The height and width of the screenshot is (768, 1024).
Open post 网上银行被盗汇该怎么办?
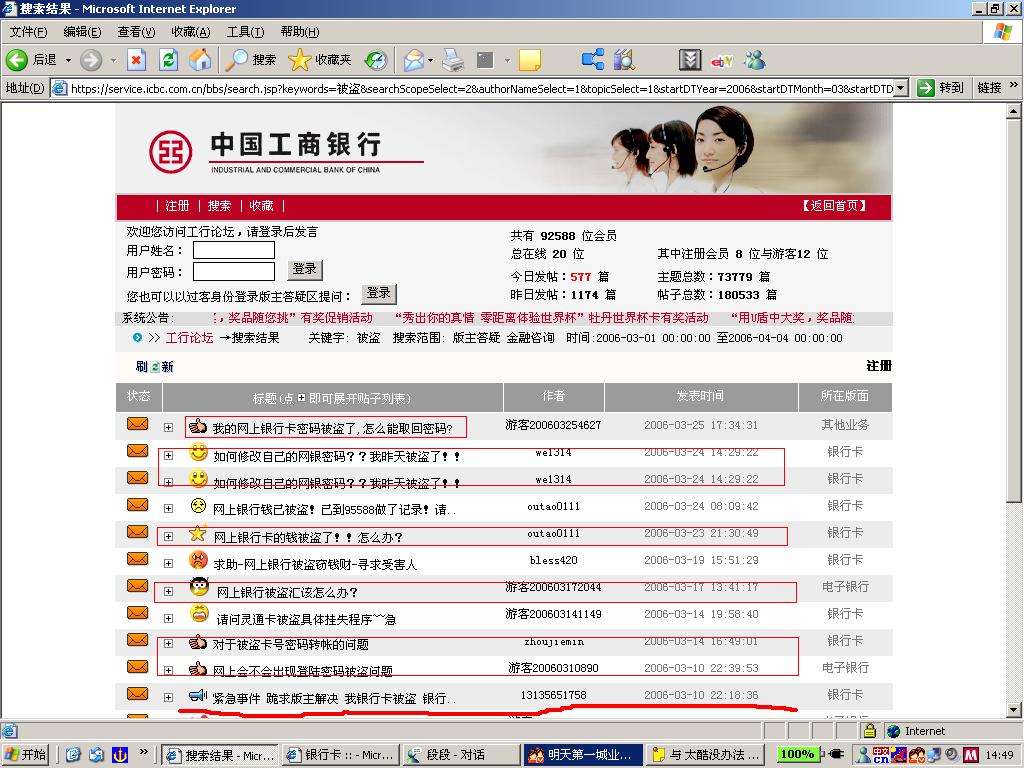(287, 592)
